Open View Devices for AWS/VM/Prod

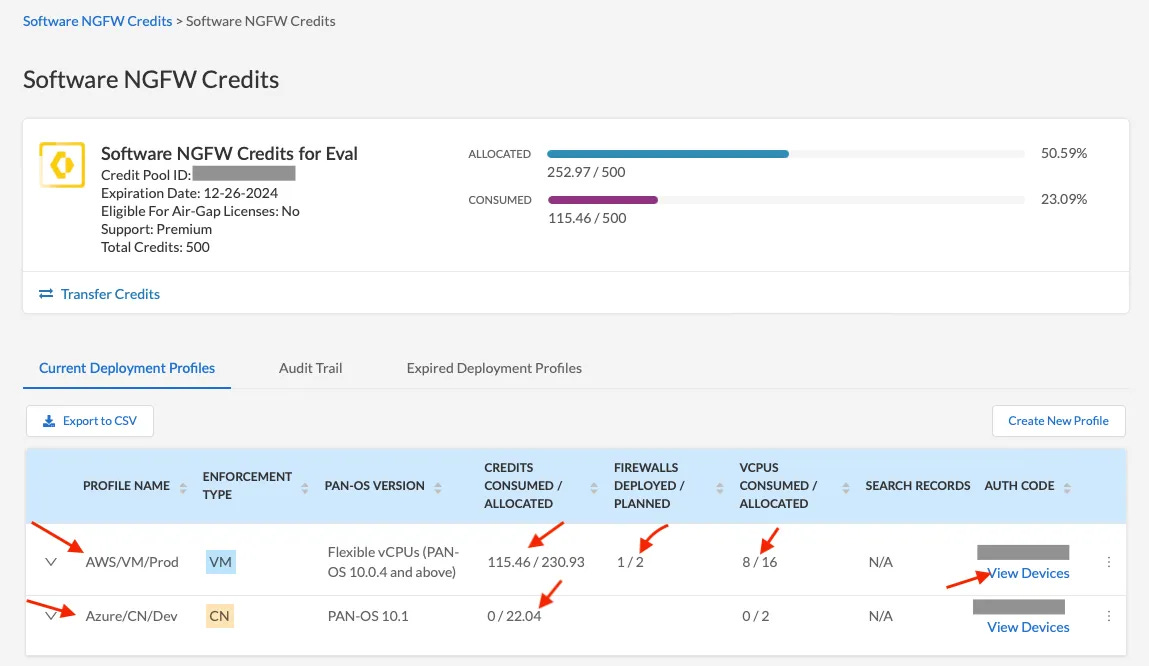click(1028, 573)
